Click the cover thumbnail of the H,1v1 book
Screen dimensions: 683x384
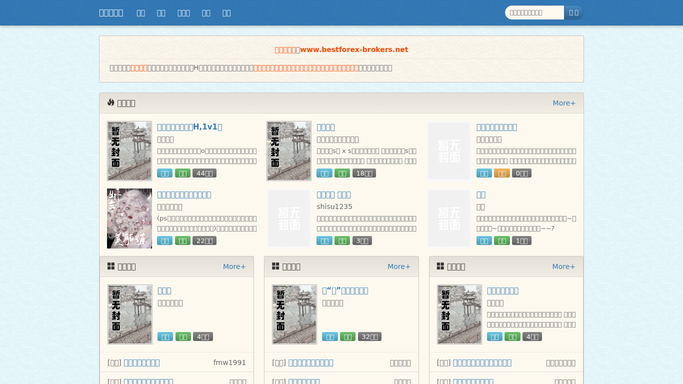(129, 151)
